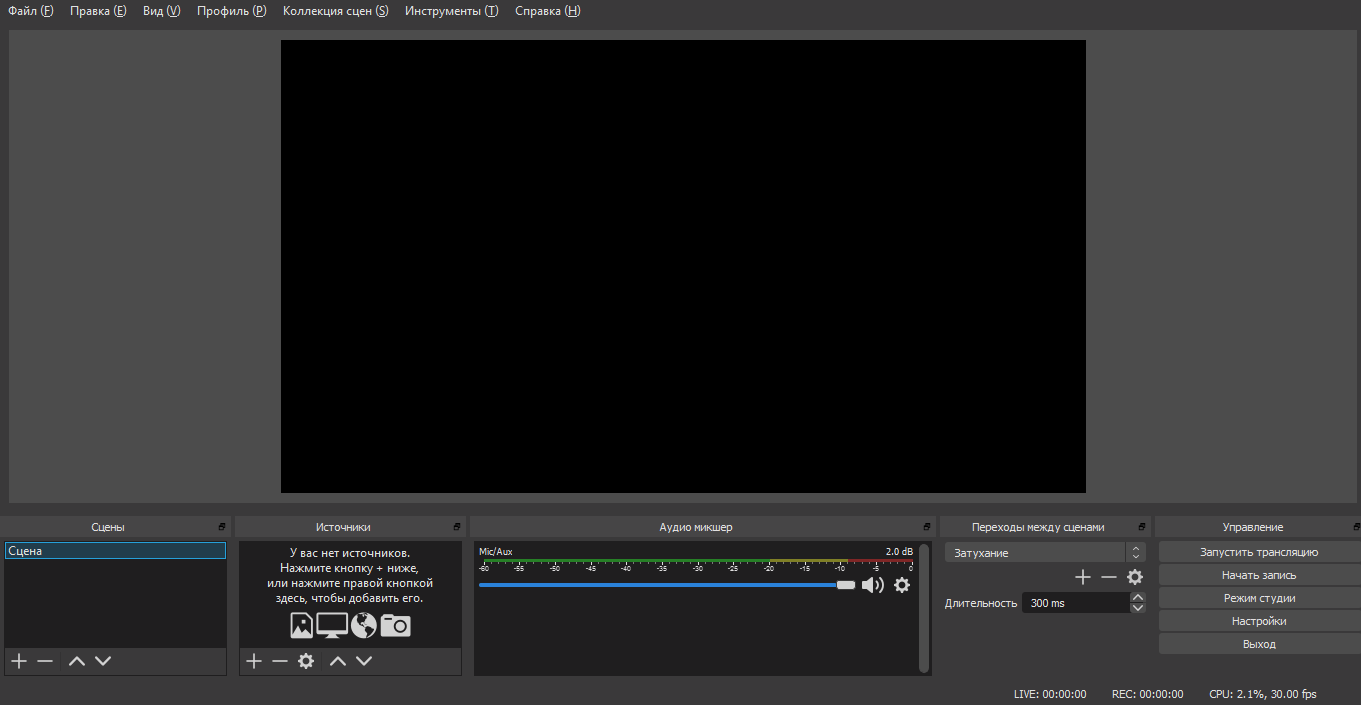1361x705 pixels.
Task: Click Начать запись to start recording
Action: [1259, 575]
